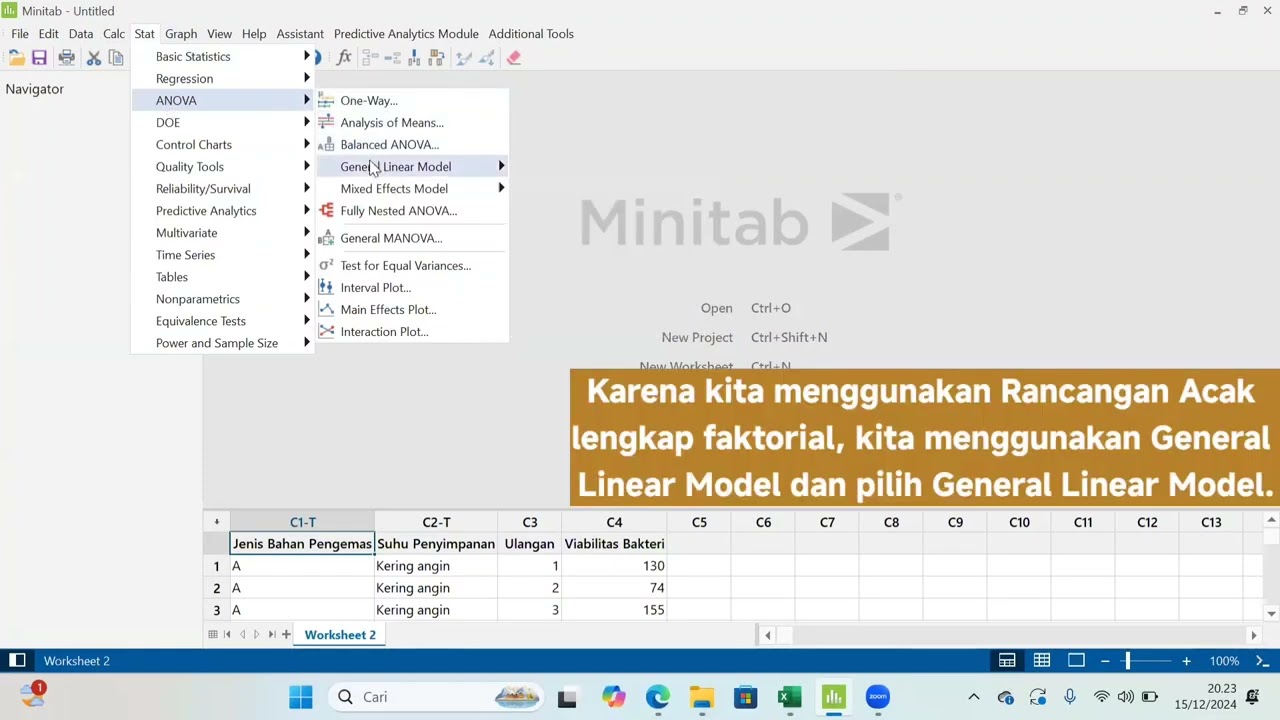Click the Open Ctrl+O link
This screenshot has width=1280, height=720.
(746, 308)
